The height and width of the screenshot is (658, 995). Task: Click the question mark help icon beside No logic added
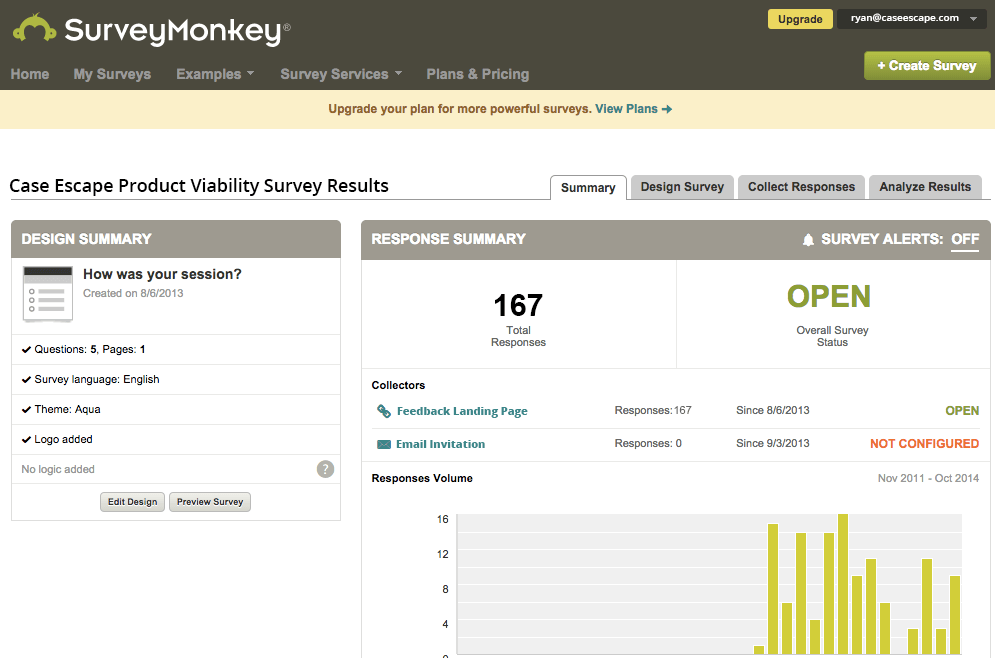[x=325, y=469]
